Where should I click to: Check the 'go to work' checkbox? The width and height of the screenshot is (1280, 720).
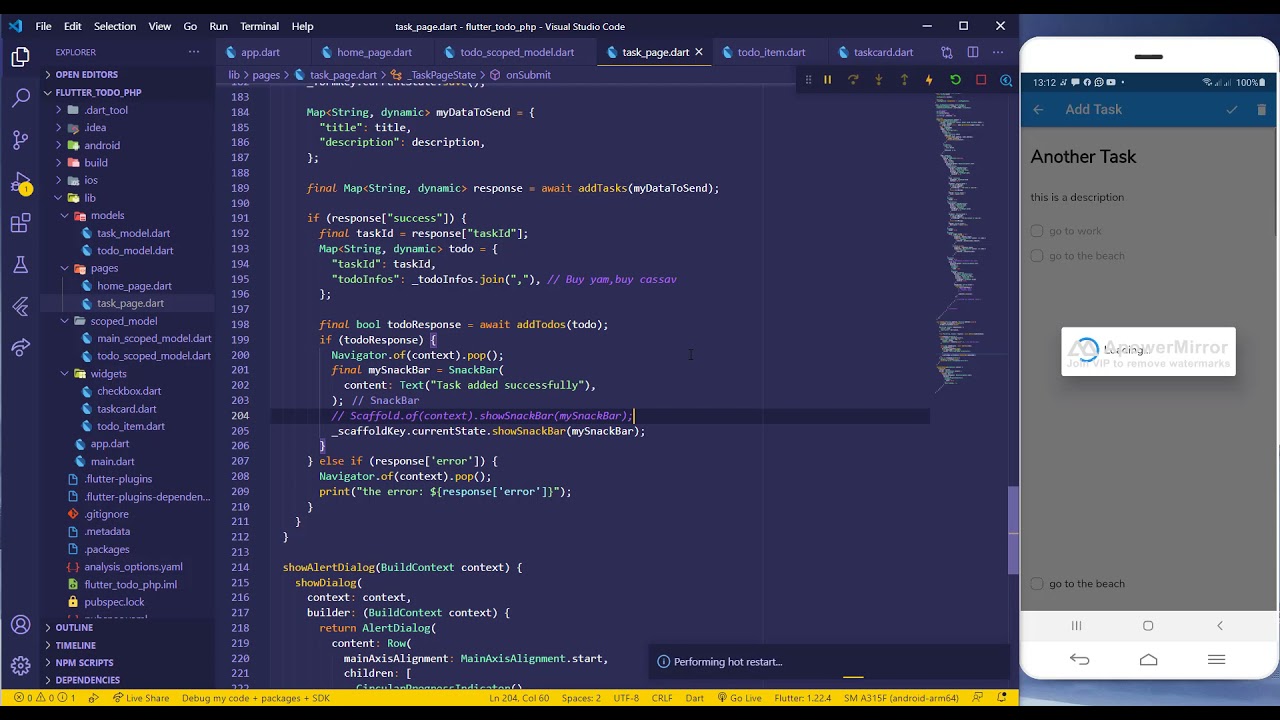point(1037,231)
